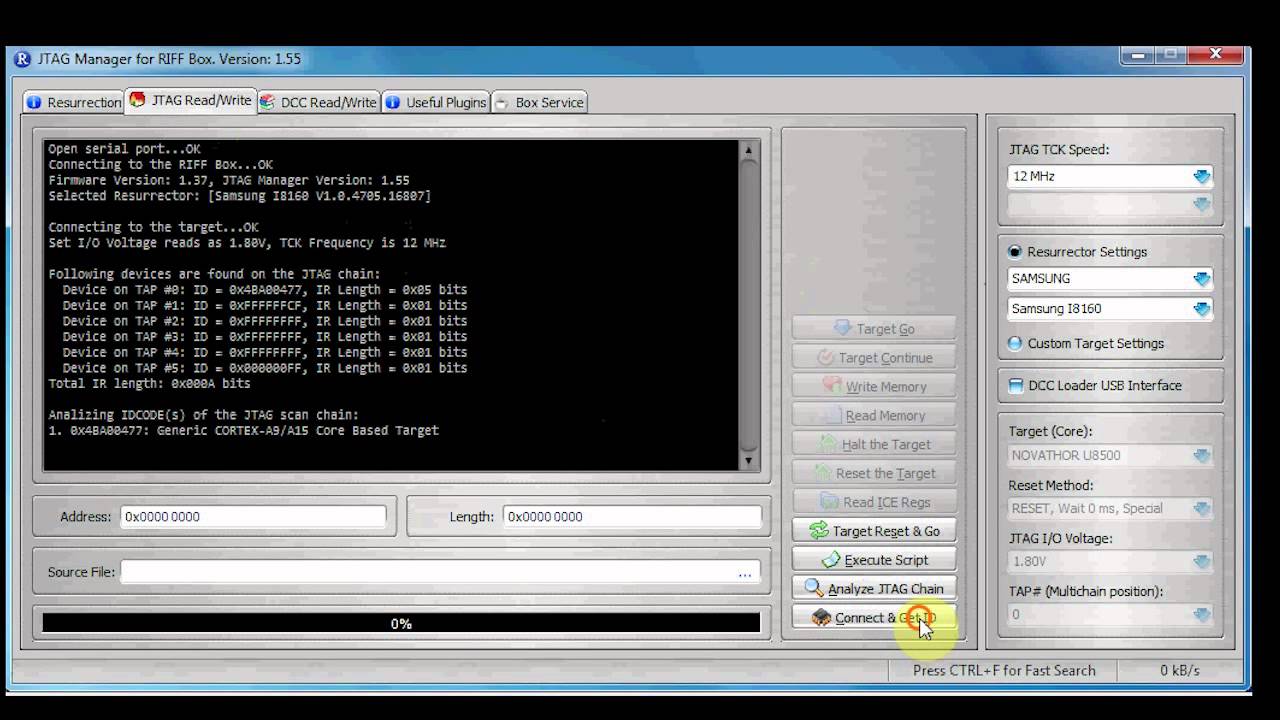Click the Read ICE Regs button

(874, 502)
